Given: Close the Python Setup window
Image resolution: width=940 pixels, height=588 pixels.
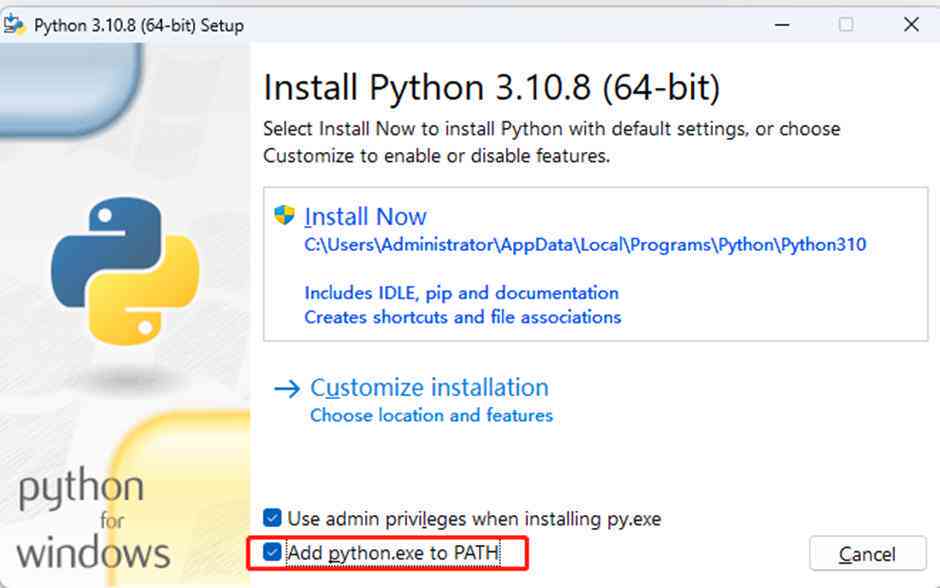Looking at the screenshot, I should tap(911, 25).
